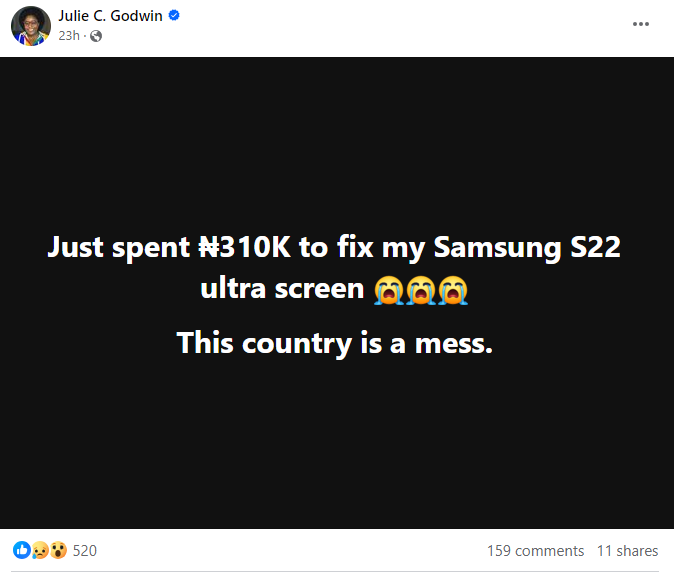The width and height of the screenshot is (674, 572).
Task: Click the wow surprised reaction icon
Action: coord(58,550)
